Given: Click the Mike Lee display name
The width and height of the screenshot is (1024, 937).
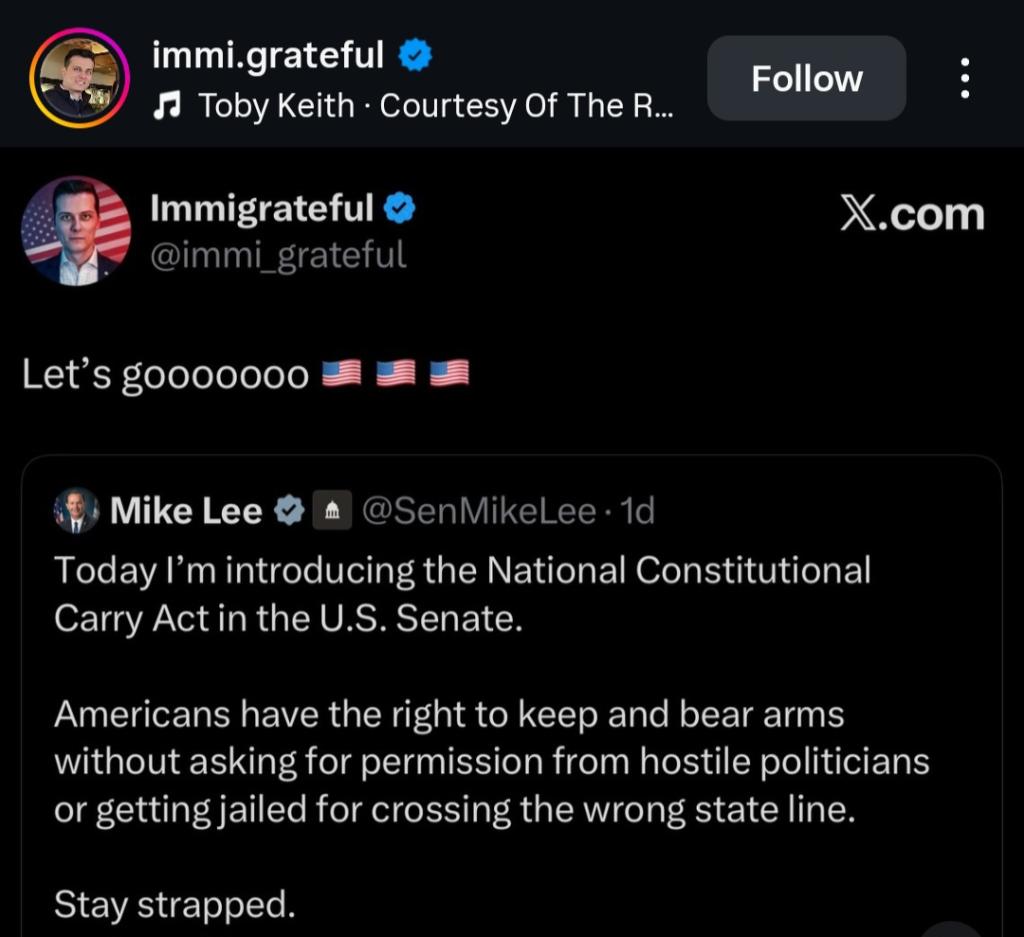Looking at the screenshot, I should (x=186, y=511).
